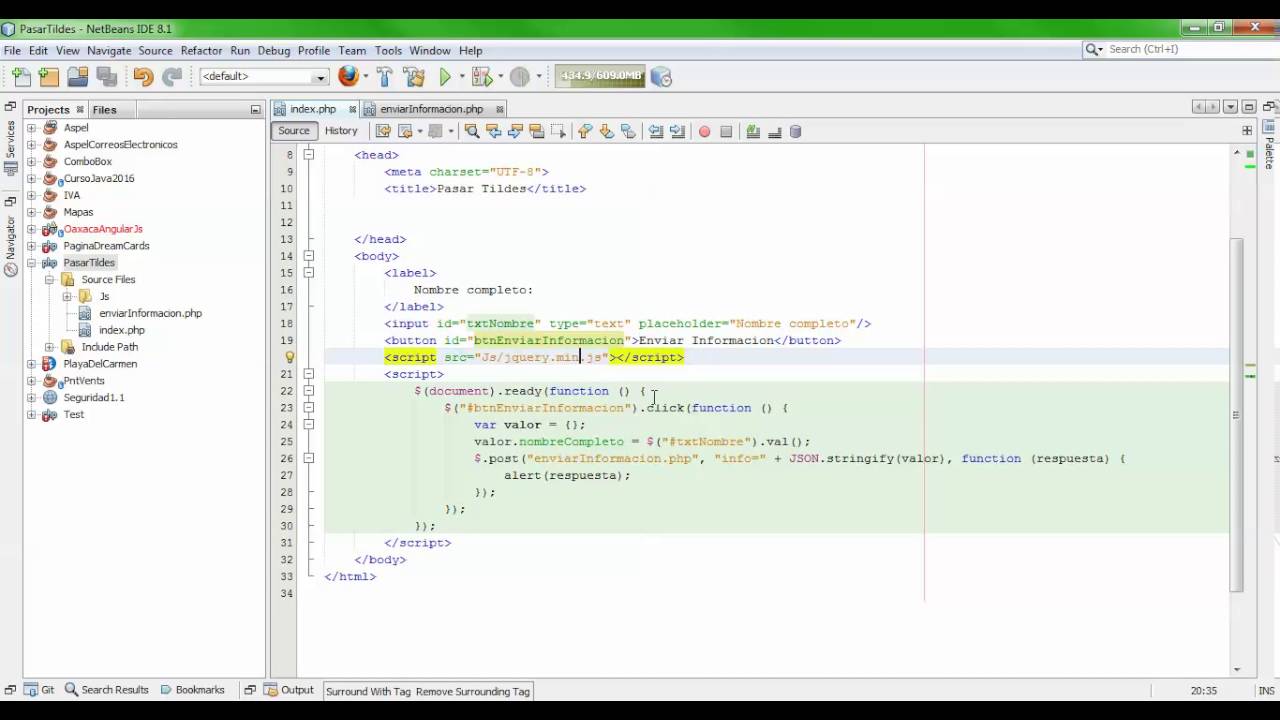The image size is (1280, 720).
Task: Switch to the enviarInformacion.php tab
Action: tap(431, 109)
